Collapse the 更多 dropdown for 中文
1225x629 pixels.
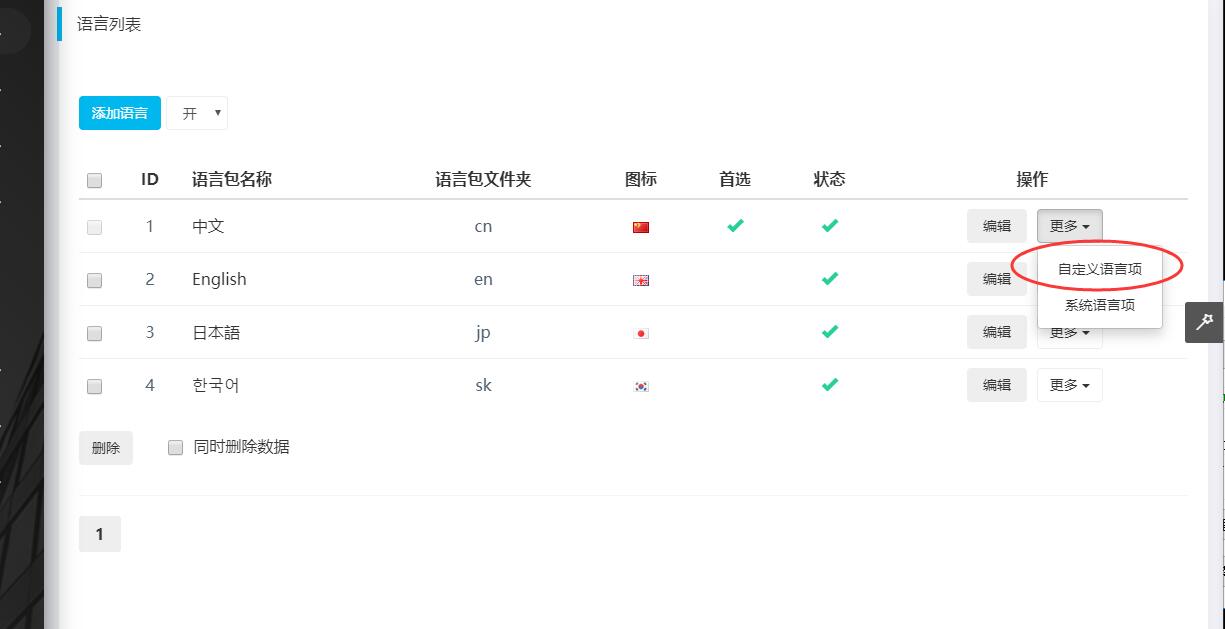click(x=1069, y=226)
